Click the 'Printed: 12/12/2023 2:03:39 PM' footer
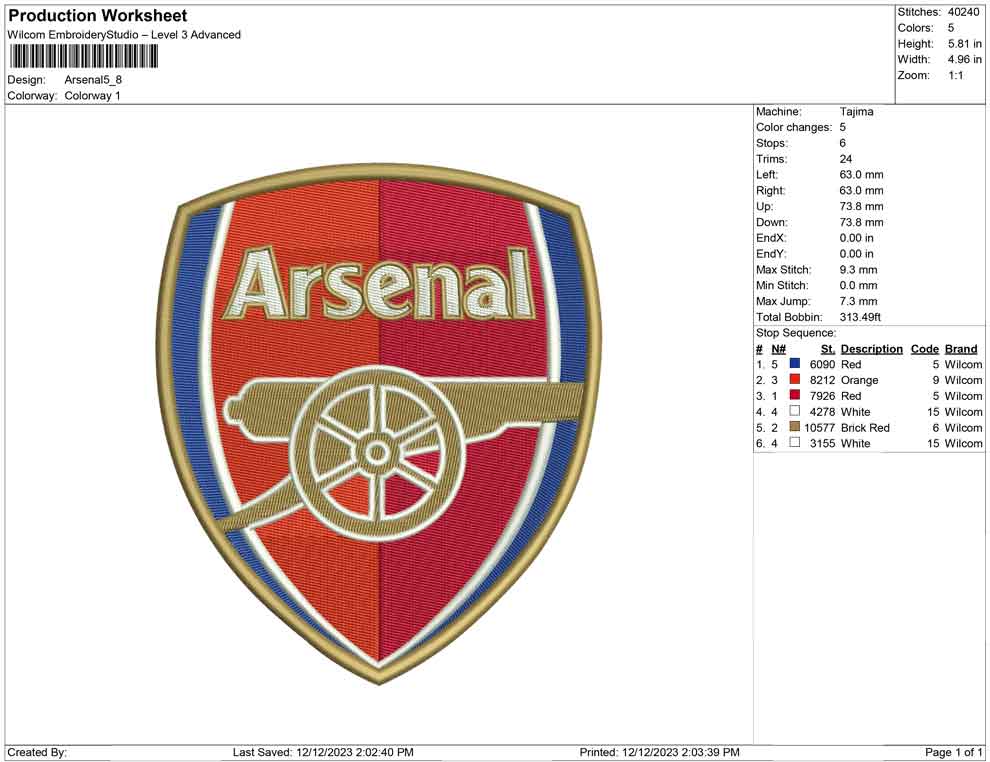The height and width of the screenshot is (762, 990). click(659, 752)
